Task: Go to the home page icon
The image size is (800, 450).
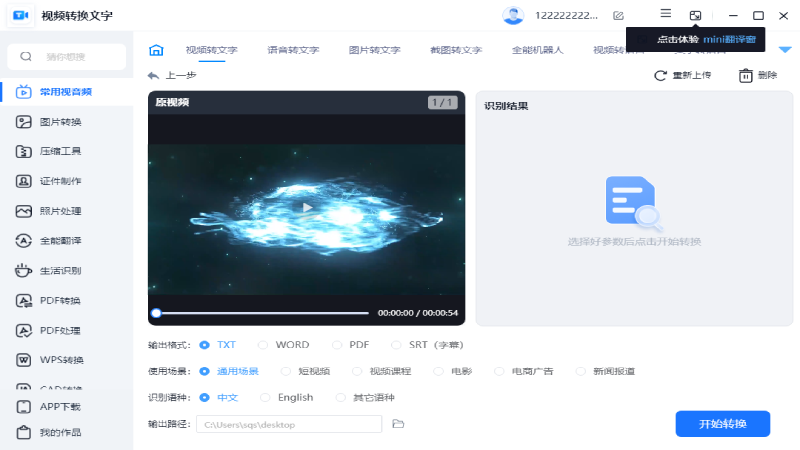Action: coord(156,50)
